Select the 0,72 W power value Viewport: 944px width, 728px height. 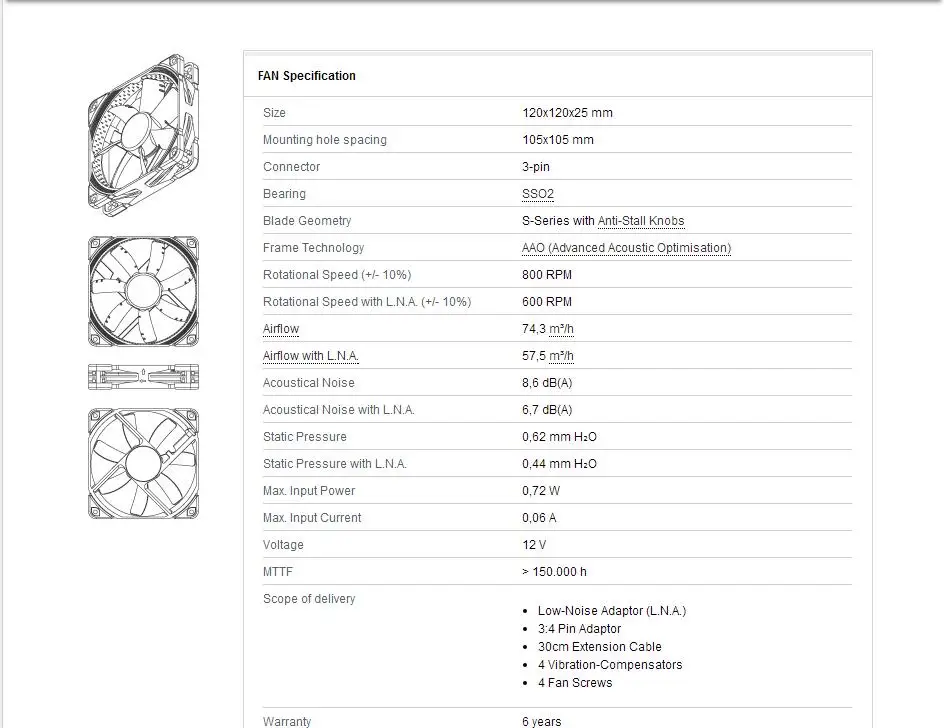(x=541, y=491)
